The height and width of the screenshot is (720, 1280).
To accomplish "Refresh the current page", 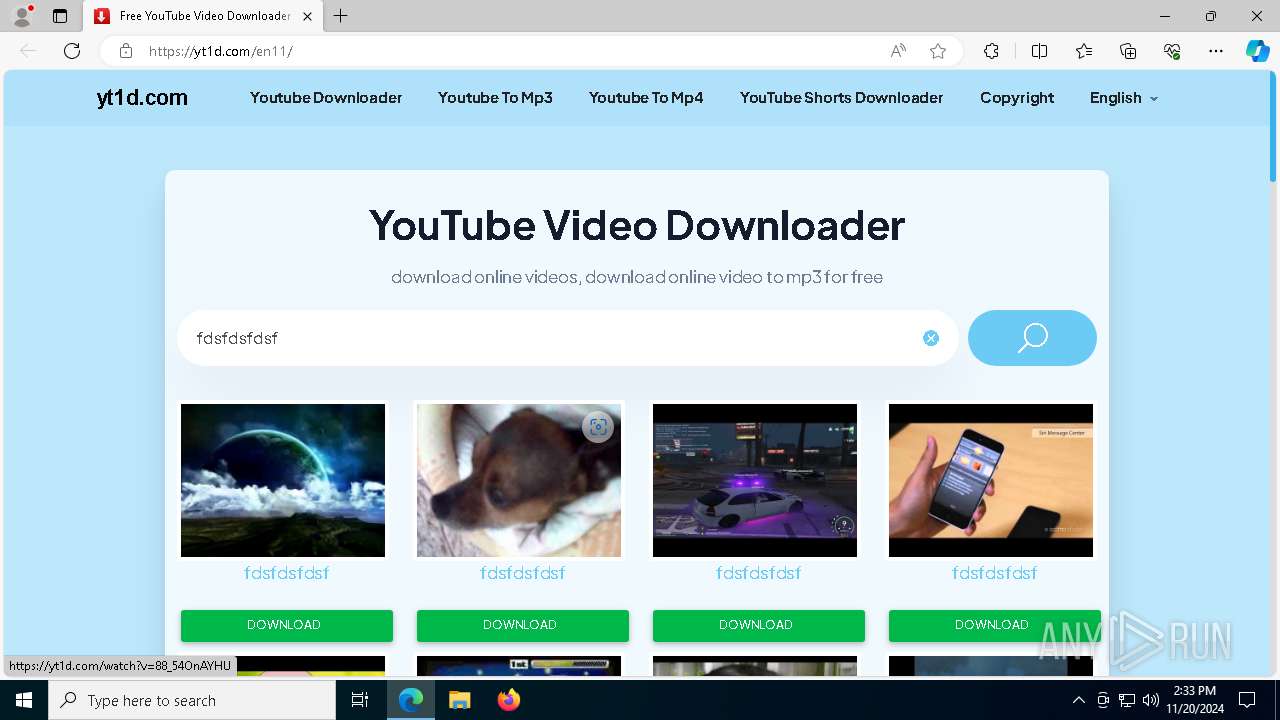I will point(72,51).
